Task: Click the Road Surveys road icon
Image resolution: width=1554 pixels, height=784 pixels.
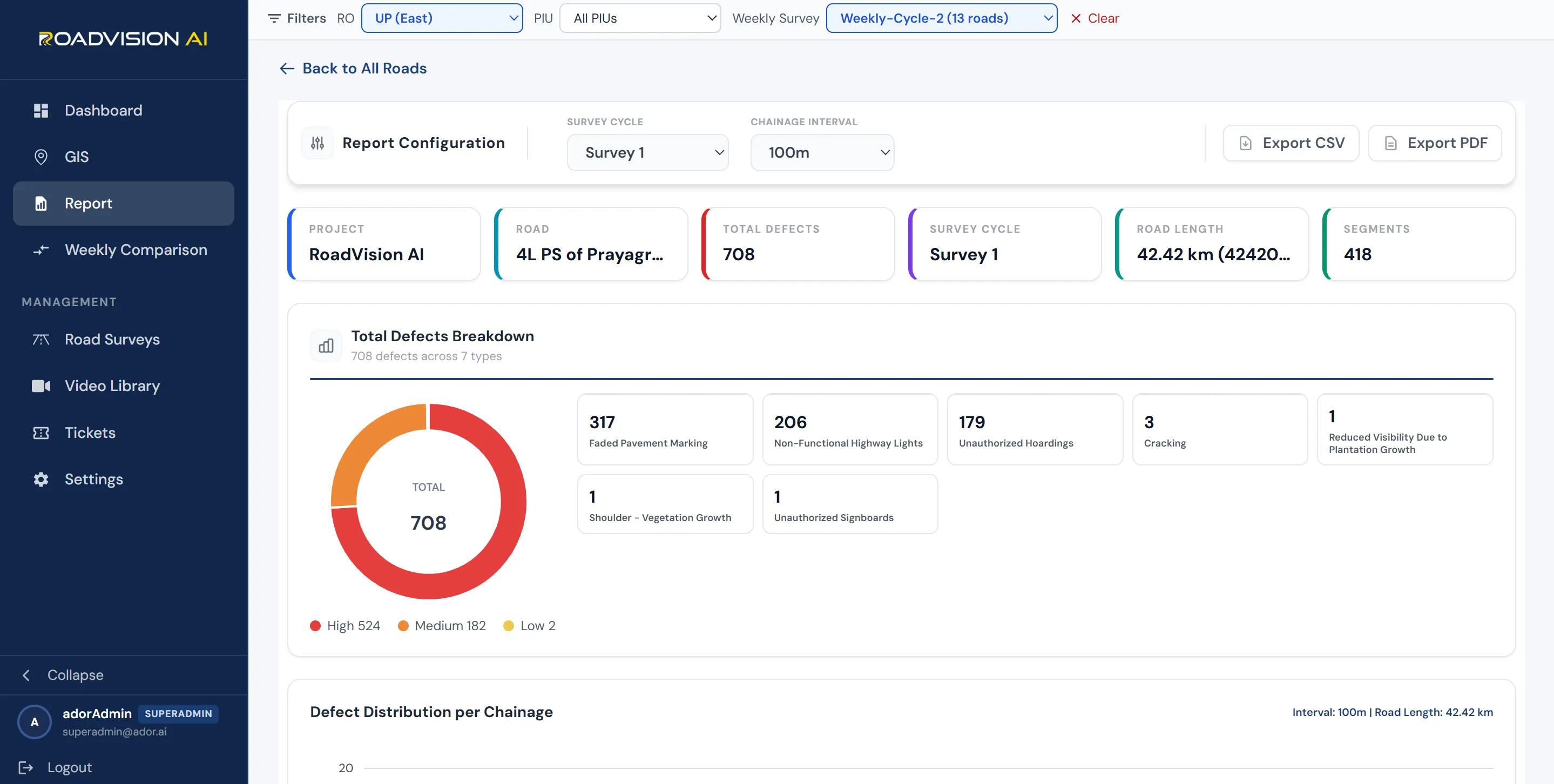Action: tap(40, 340)
